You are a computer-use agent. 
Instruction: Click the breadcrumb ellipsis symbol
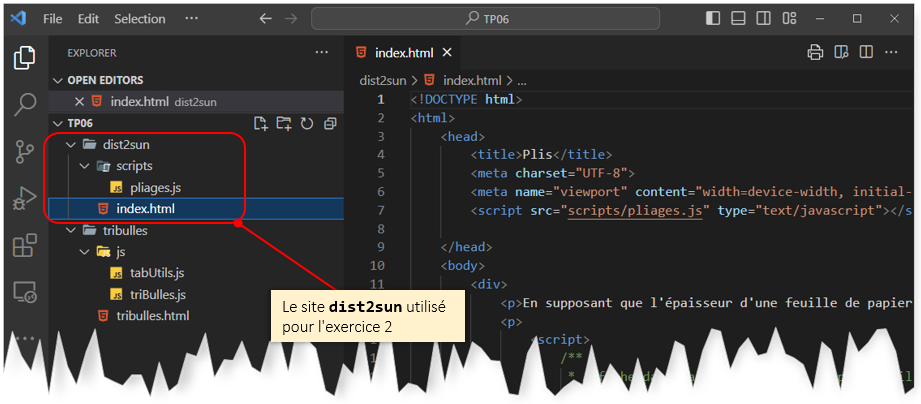(x=522, y=80)
